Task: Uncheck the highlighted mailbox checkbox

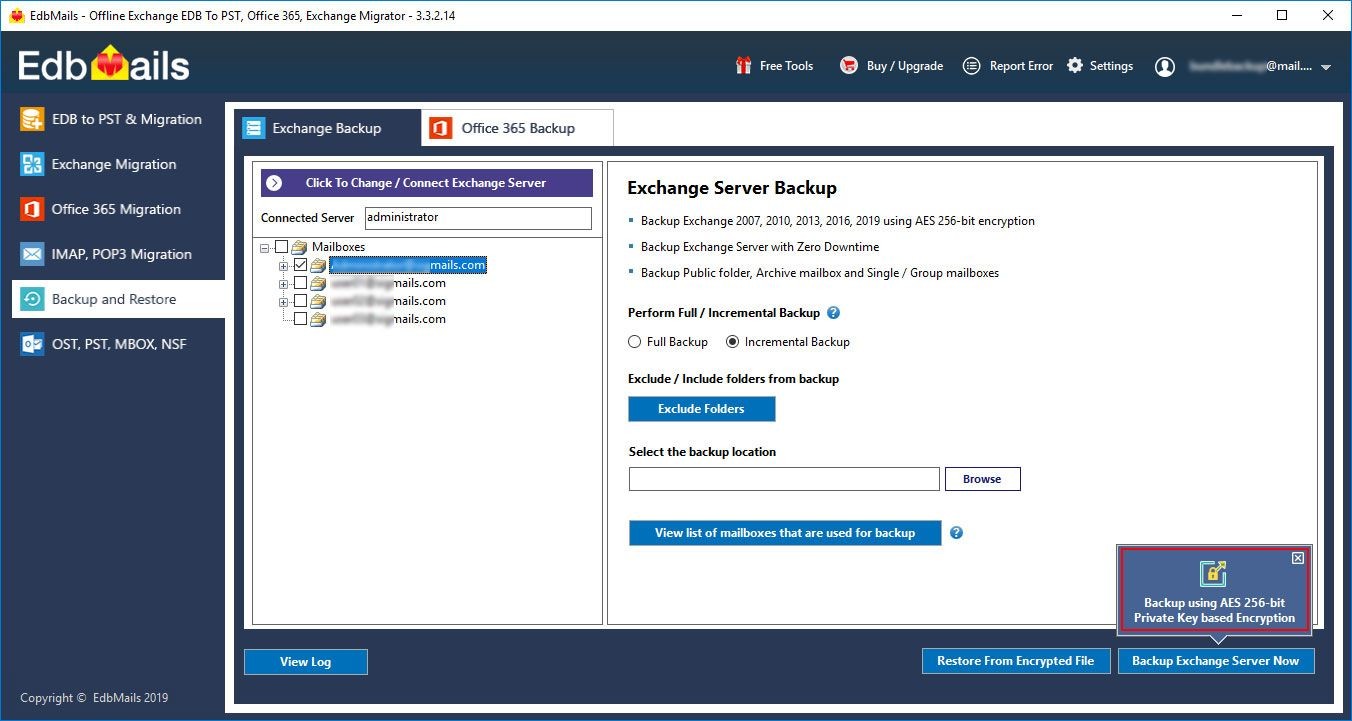Action: click(301, 265)
